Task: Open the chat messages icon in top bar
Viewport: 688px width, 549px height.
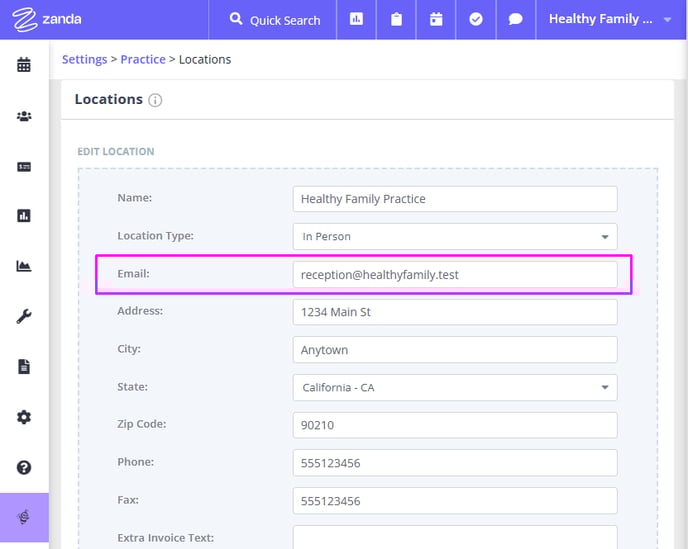Action: pos(516,19)
